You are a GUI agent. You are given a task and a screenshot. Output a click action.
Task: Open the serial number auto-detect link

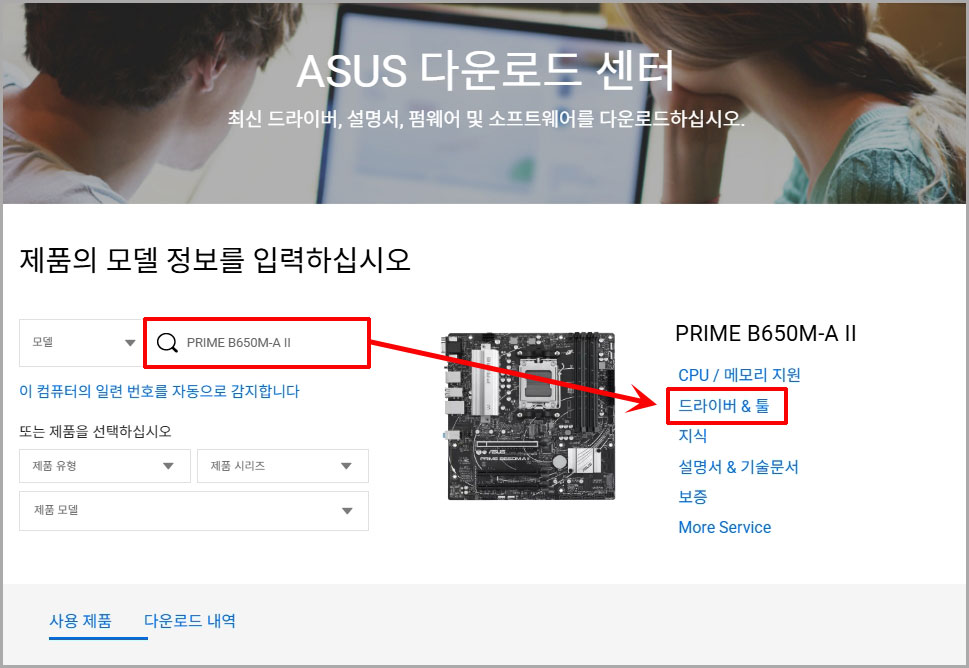coord(159,391)
